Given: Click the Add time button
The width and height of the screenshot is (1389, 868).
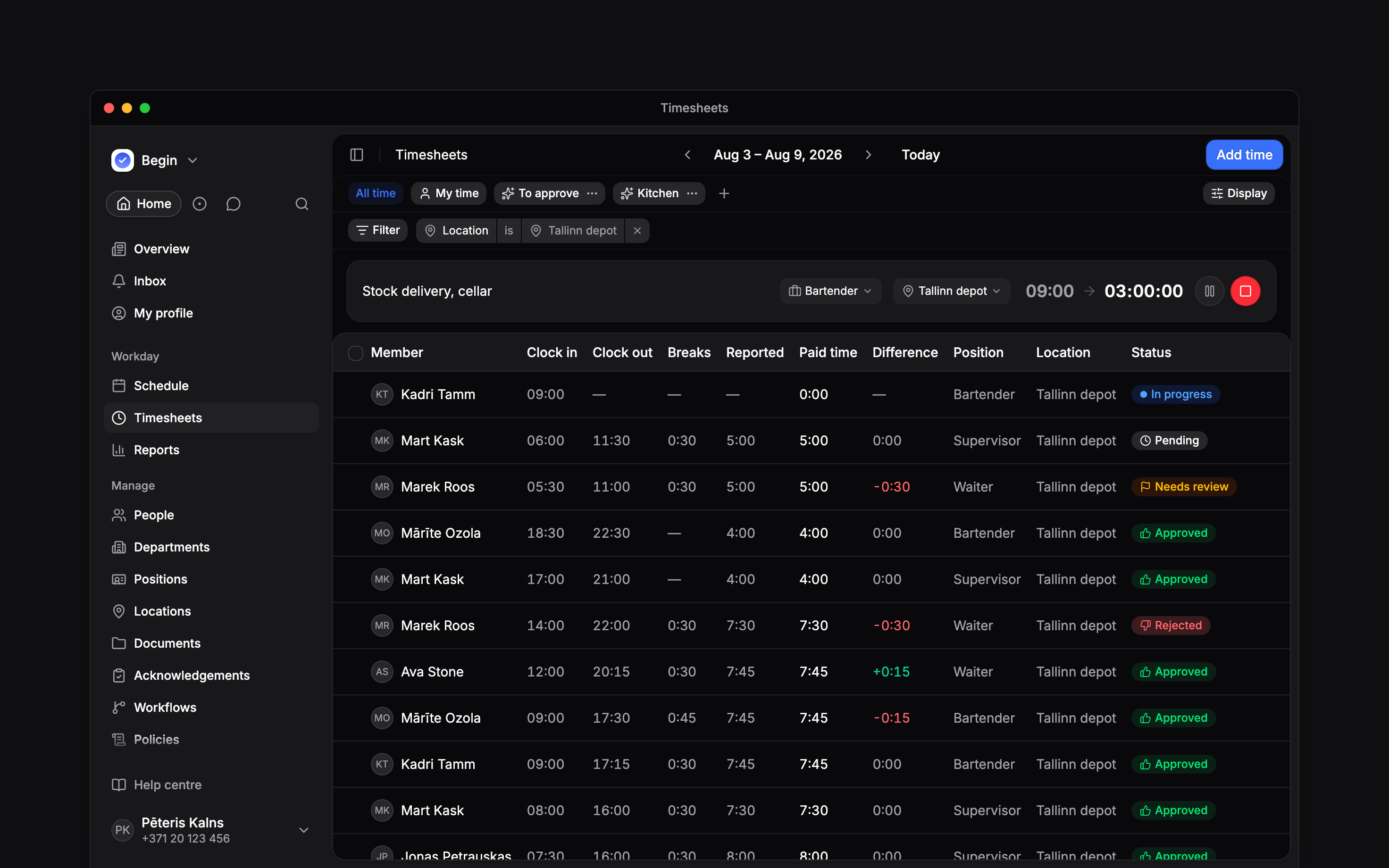Looking at the screenshot, I should [1244, 154].
